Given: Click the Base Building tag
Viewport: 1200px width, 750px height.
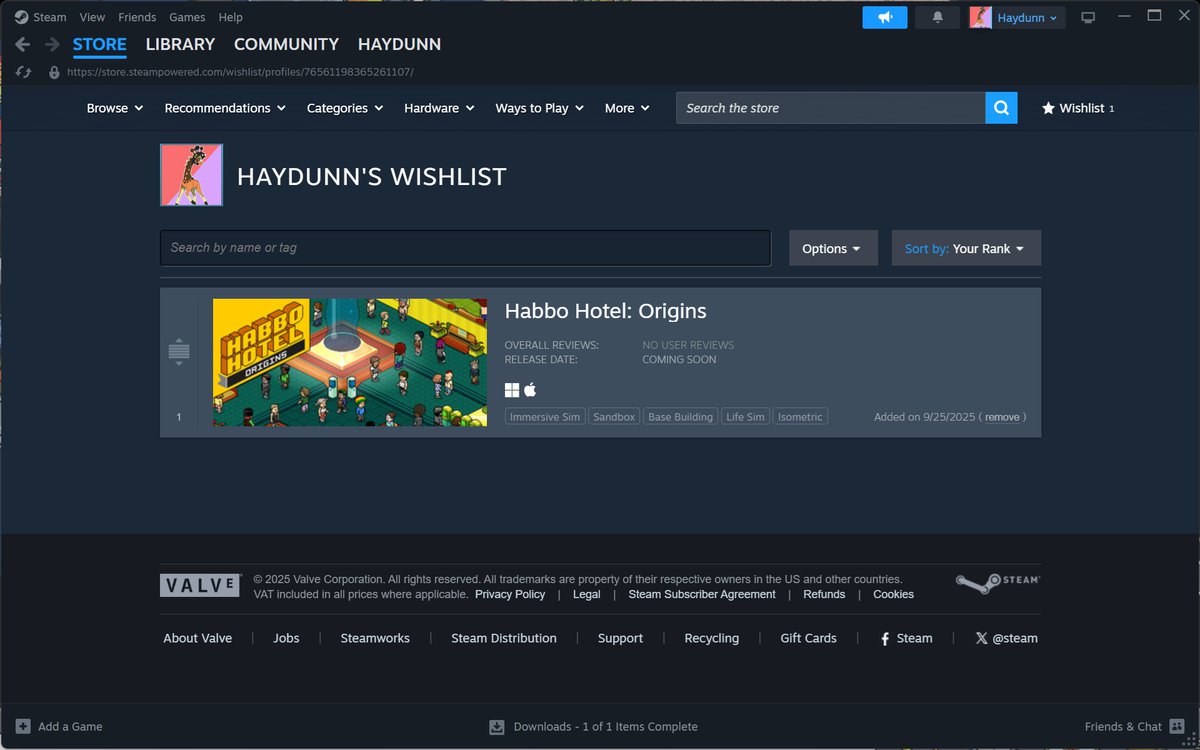Looking at the screenshot, I should point(680,417).
